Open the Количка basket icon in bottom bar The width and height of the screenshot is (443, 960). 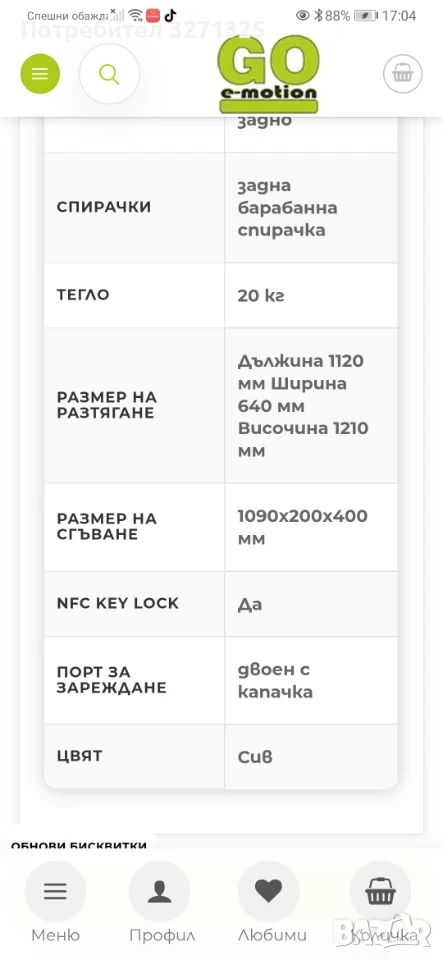380,891
